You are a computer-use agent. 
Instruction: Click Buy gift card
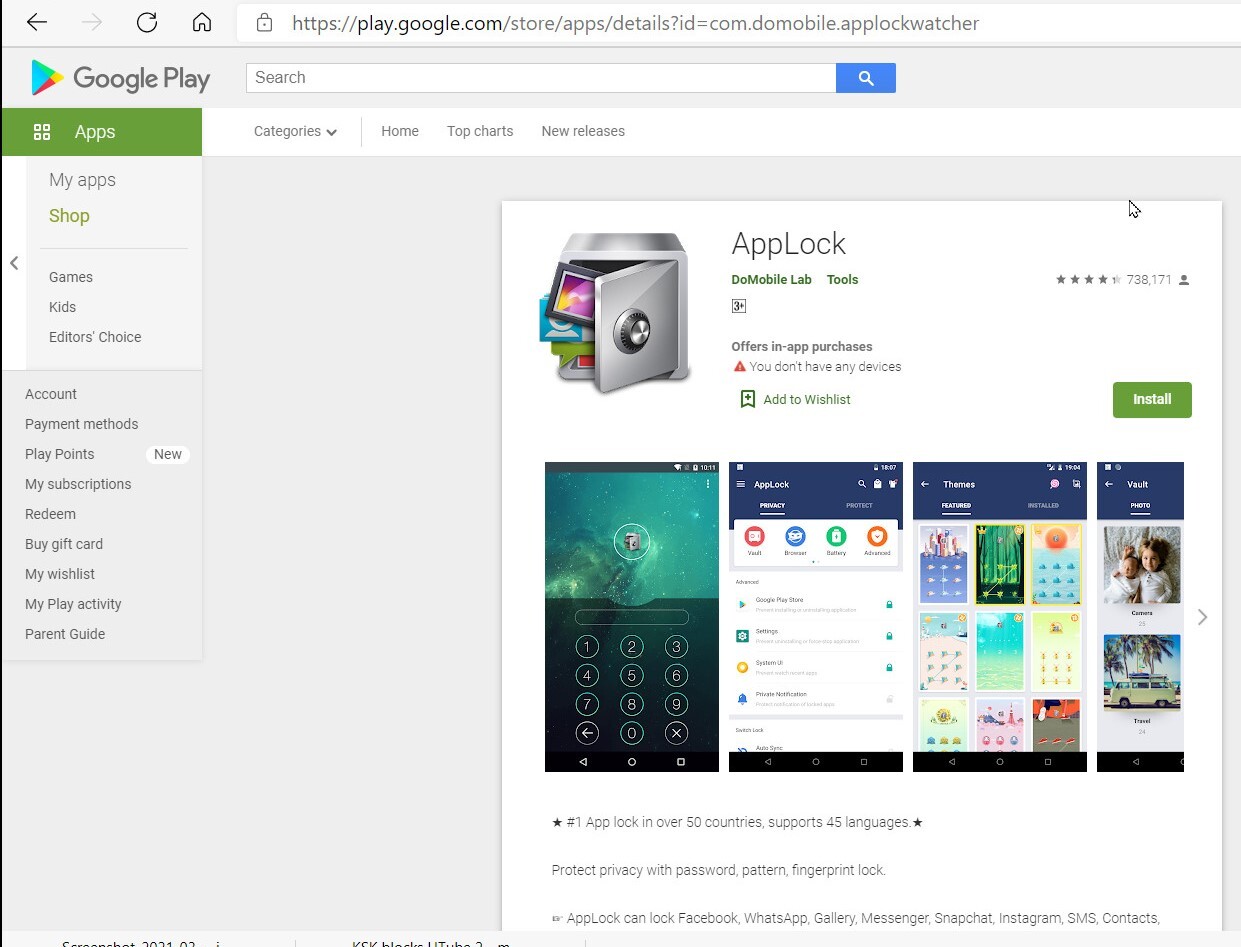pyautogui.click(x=64, y=544)
